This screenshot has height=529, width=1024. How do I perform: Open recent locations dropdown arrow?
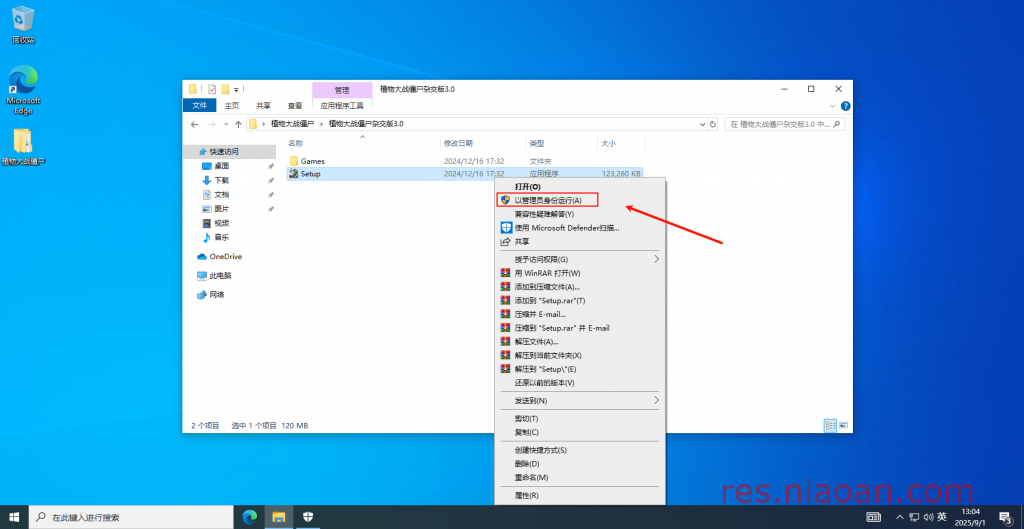pyautogui.click(x=226, y=124)
